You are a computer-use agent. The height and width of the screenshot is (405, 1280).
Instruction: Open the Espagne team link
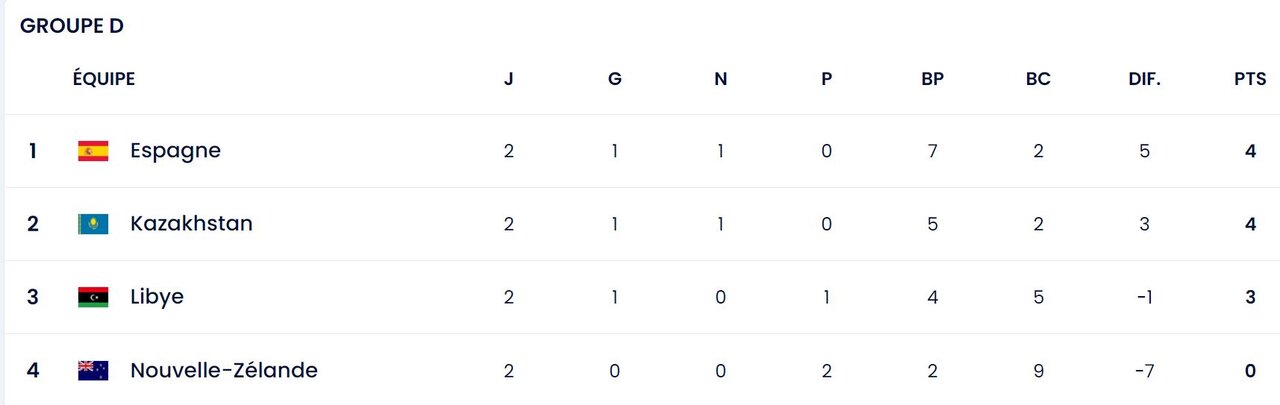(175, 151)
